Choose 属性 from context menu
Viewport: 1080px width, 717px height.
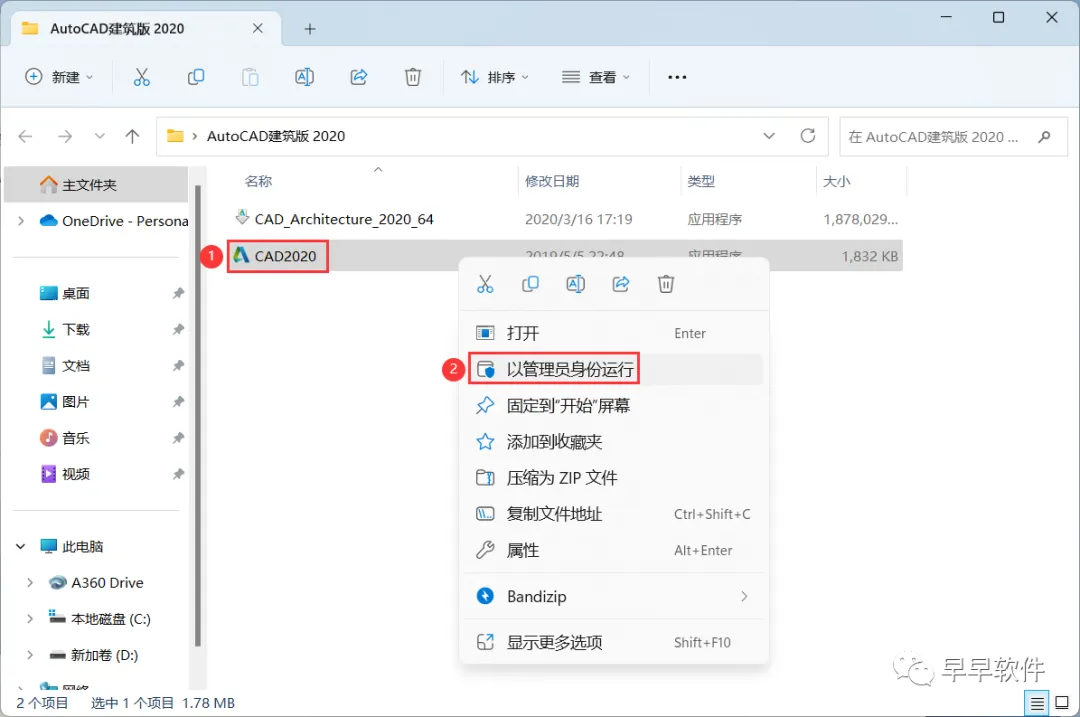614,550
